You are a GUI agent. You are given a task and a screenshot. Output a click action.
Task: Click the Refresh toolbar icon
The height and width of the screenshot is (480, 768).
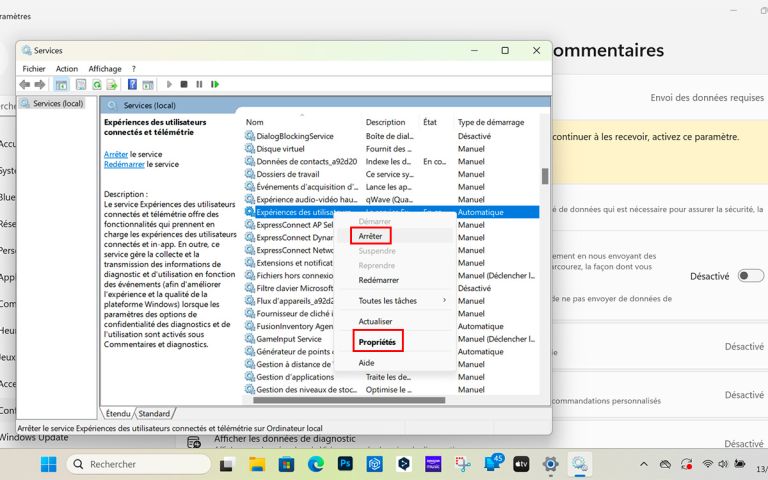[x=98, y=85]
